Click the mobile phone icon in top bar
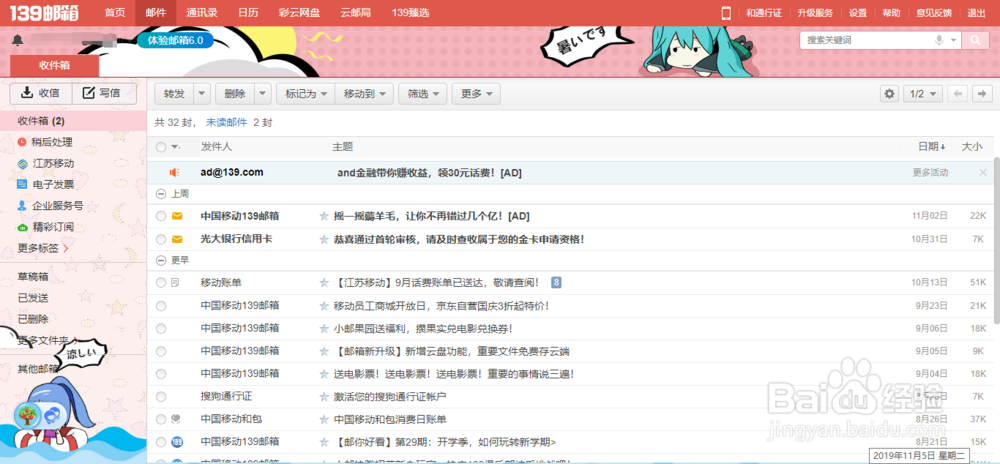1000x464 pixels. 726,13
